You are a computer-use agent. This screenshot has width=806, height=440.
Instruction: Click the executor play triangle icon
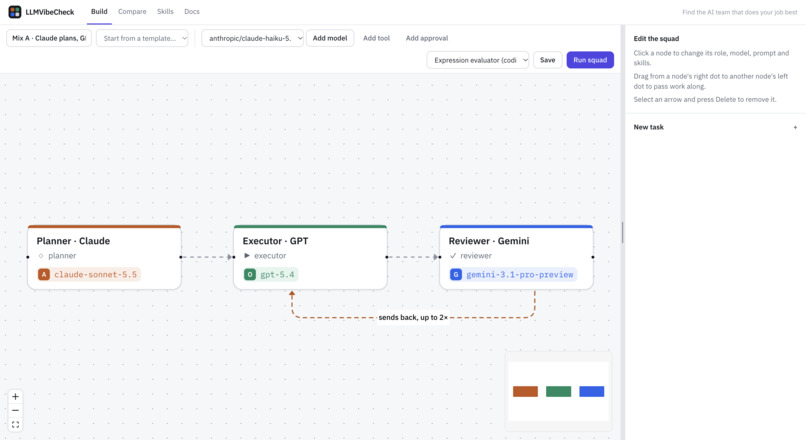pos(247,255)
